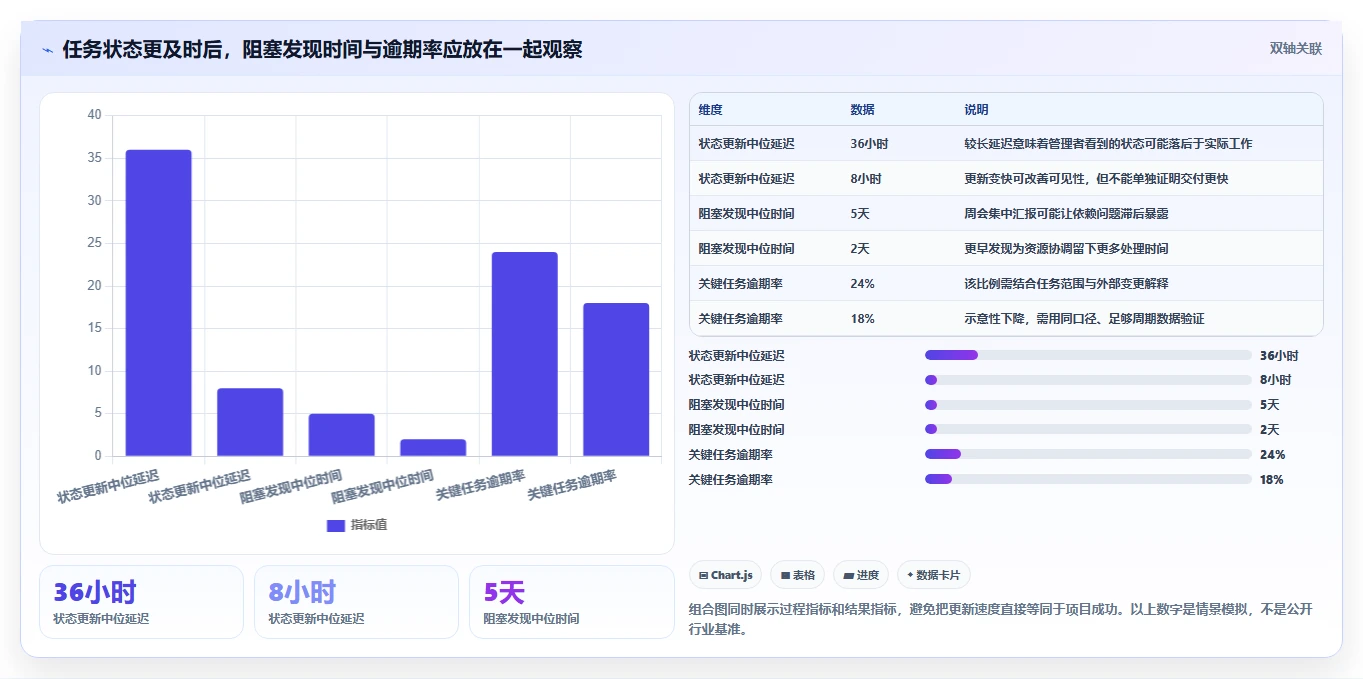1363x679 pixels.
Task: Click the progress bar labeled 5天
Action: tap(1088, 405)
